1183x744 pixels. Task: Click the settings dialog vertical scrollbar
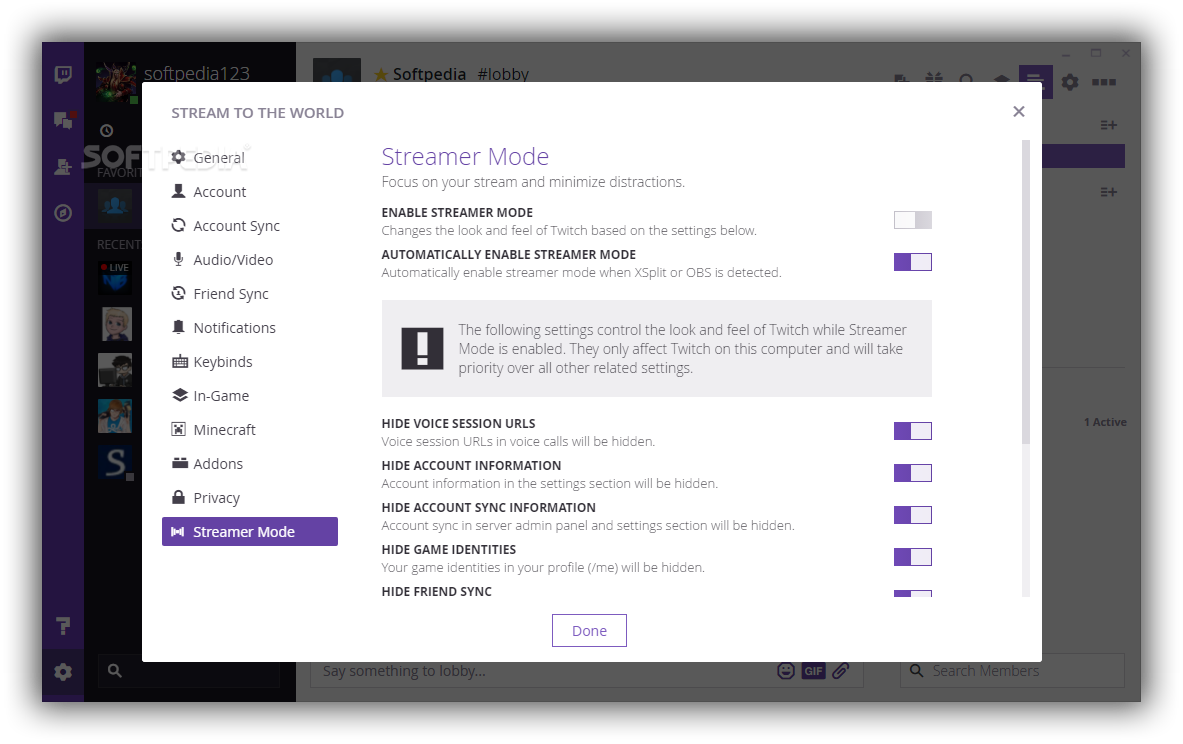(x=1025, y=291)
